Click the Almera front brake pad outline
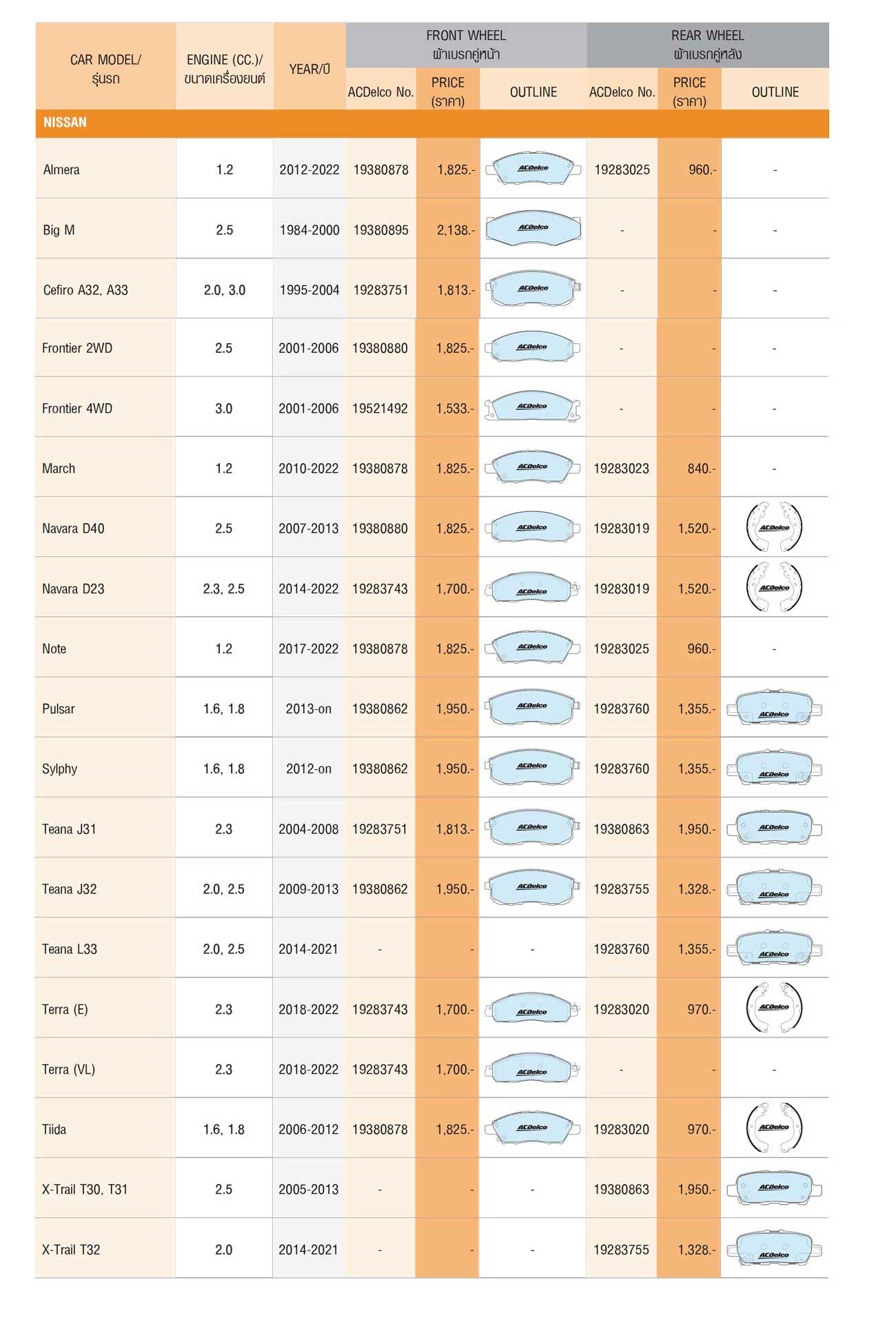Image resolution: width=896 pixels, height=1331 pixels. coord(533,169)
